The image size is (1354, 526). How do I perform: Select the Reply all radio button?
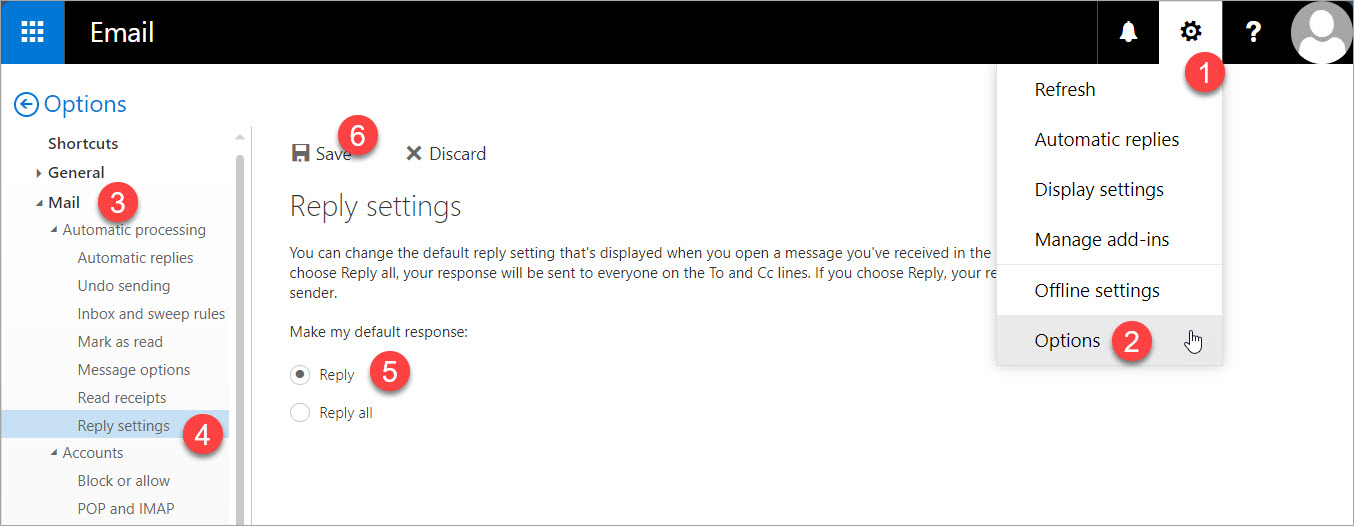(299, 412)
